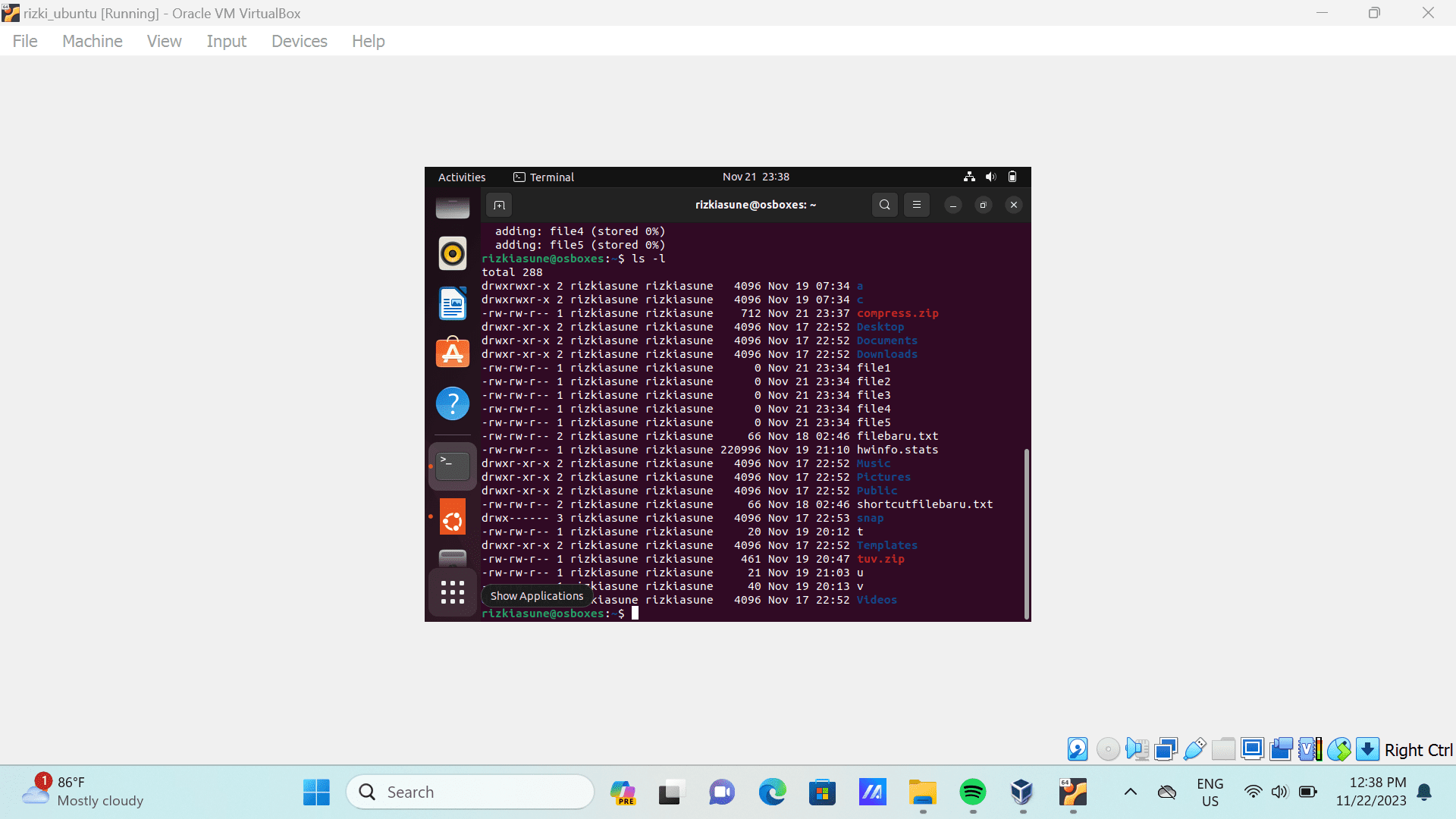Open the weather widget showing 86°F
1456x819 pixels.
pos(82,792)
